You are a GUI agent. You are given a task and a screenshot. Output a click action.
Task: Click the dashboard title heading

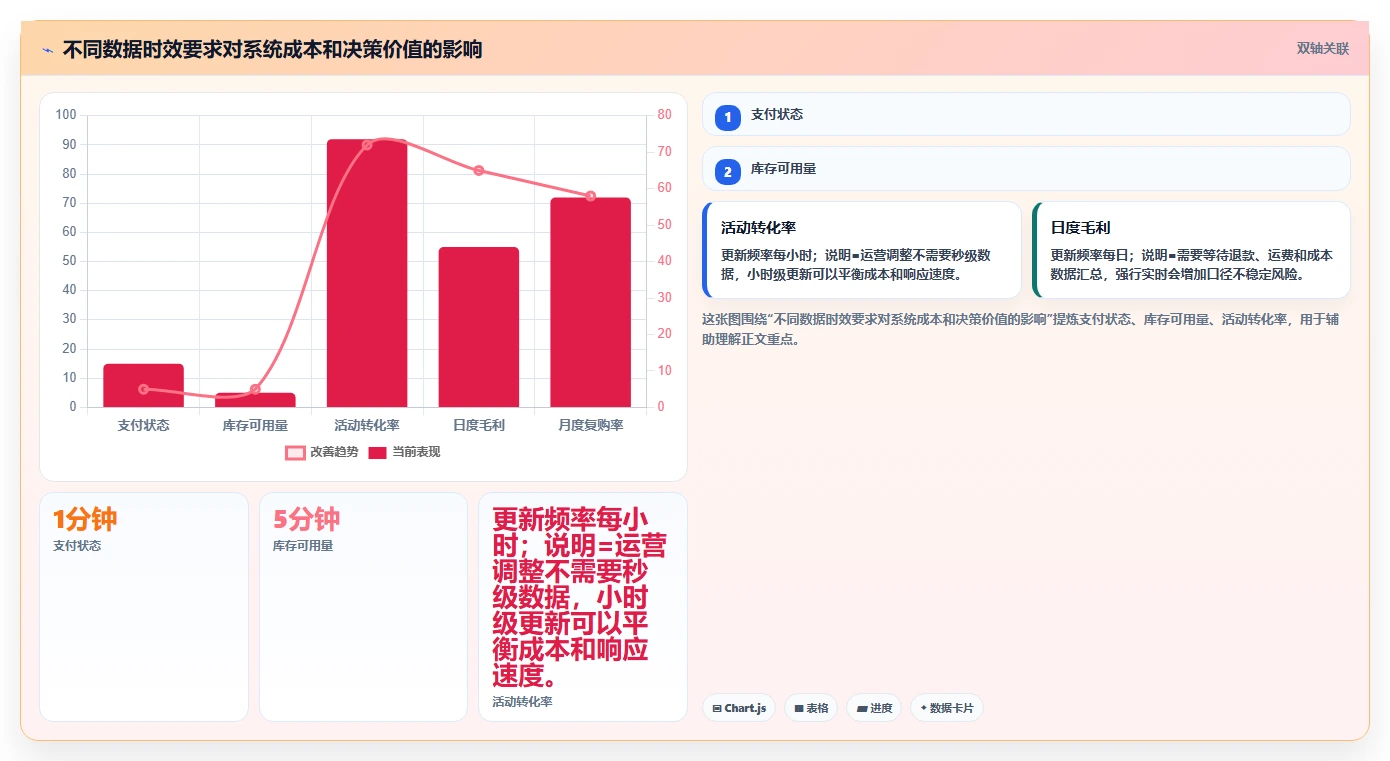pyautogui.click(x=272, y=49)
